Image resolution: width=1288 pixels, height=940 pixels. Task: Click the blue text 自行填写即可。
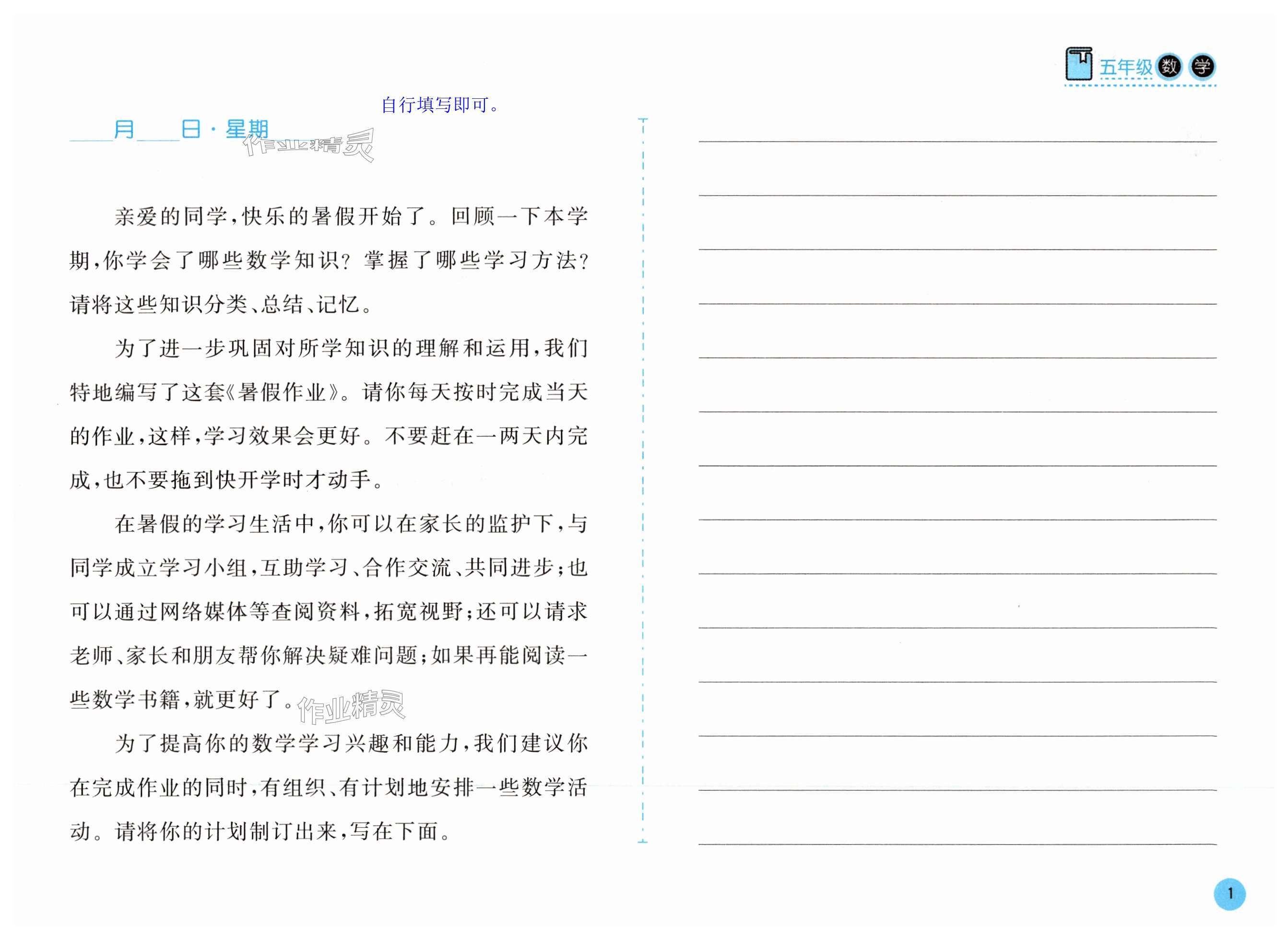pos(440,105)
